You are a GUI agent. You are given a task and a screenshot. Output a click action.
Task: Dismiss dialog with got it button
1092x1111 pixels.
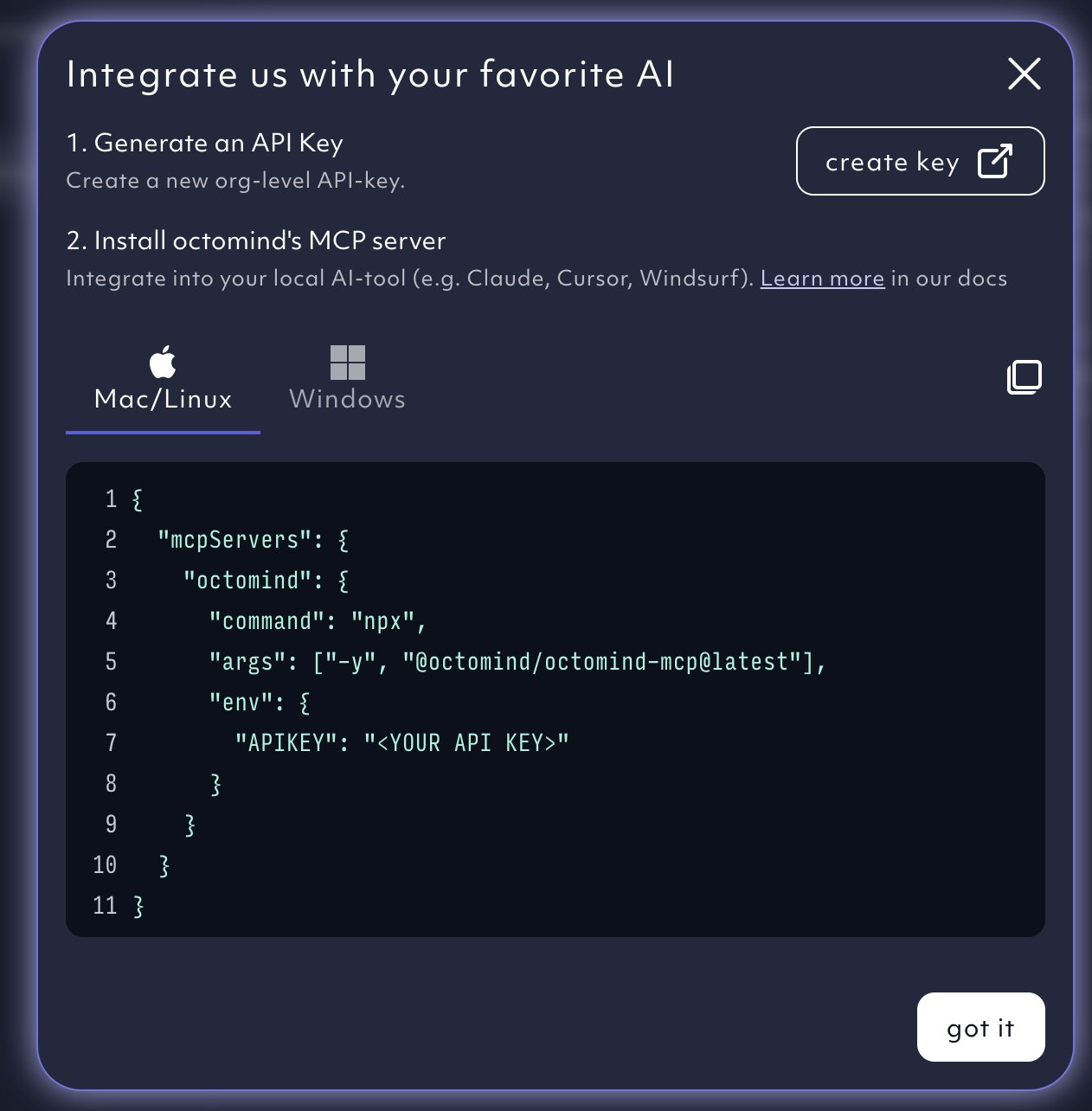click(x=980, y=1027)
